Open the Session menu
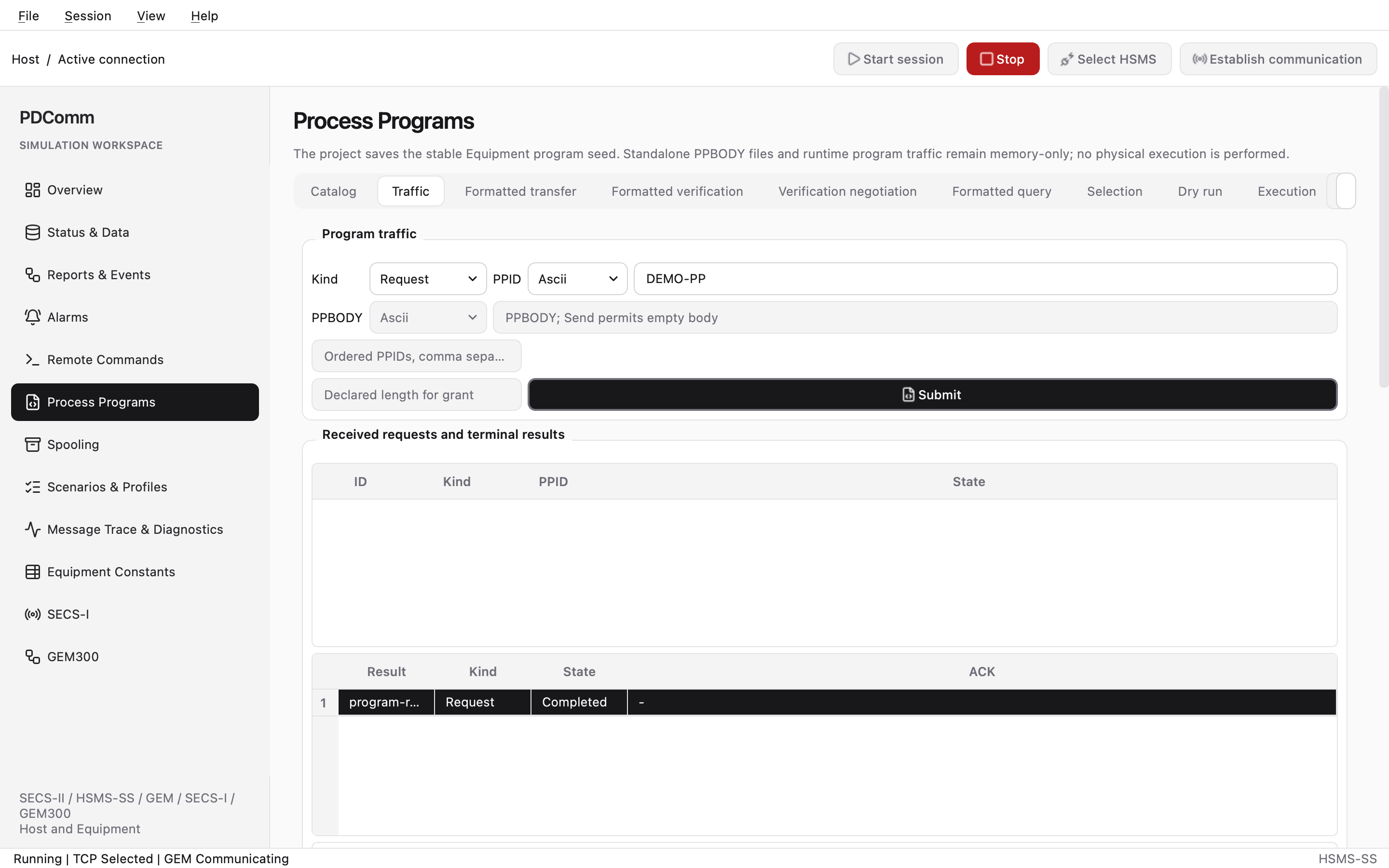Viewport: 1389px width, 868px height. click(88, 15)
